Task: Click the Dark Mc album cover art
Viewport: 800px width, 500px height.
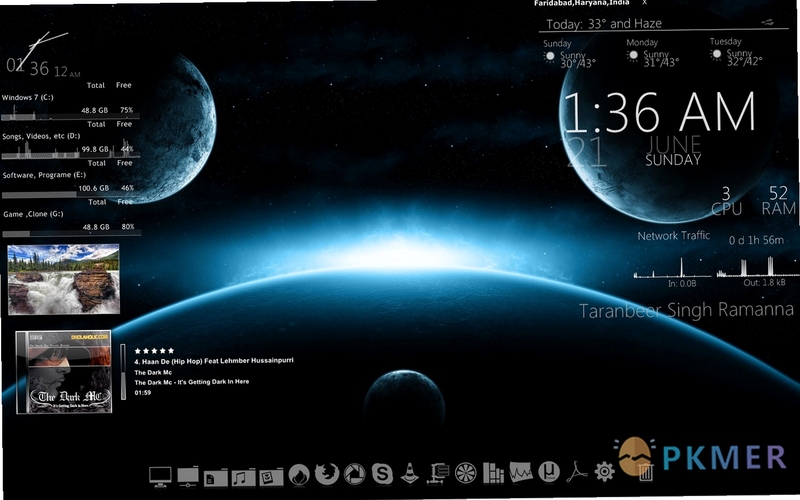Action: (x=64, y=372)
